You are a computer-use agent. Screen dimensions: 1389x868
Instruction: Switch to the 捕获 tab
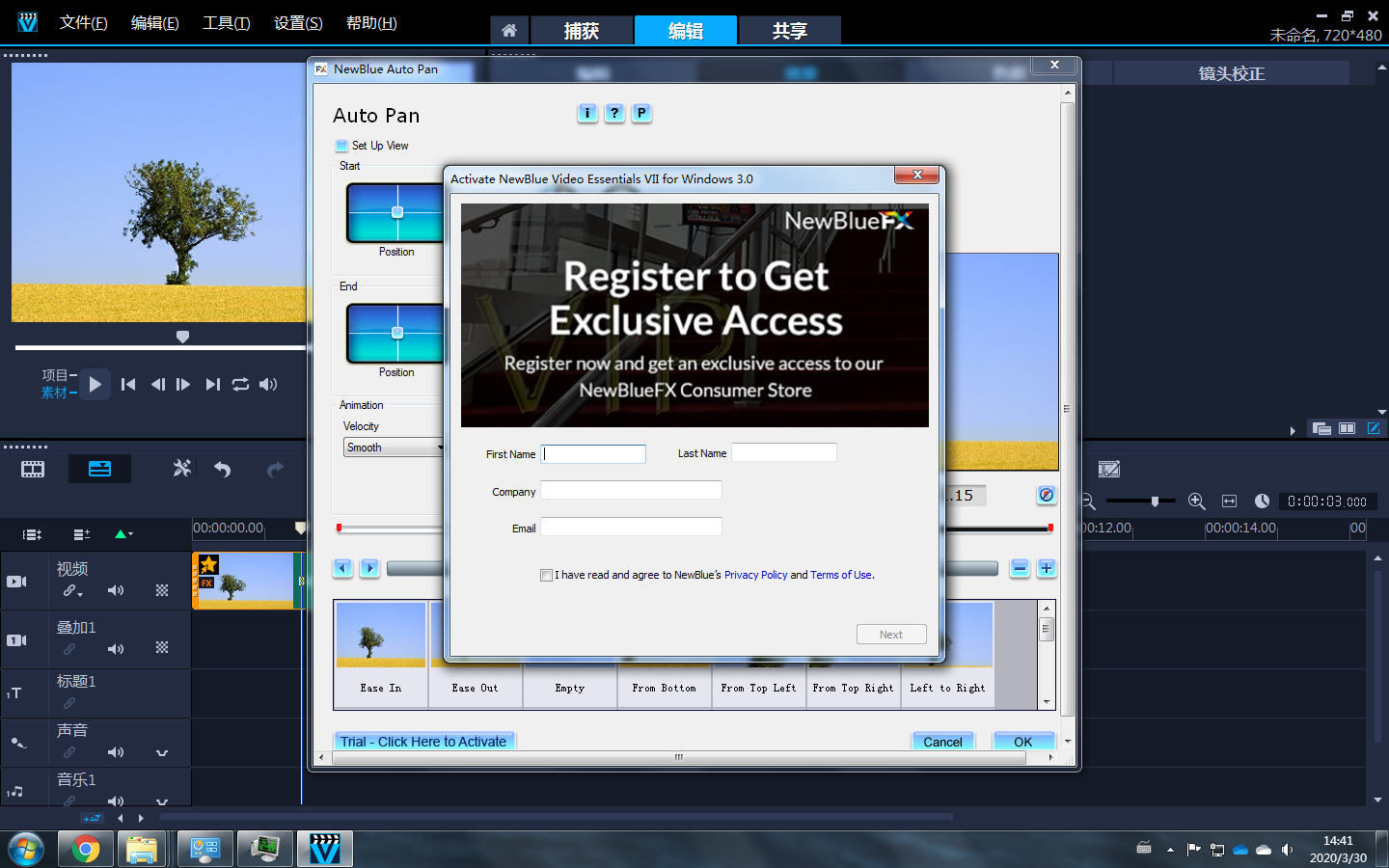click(x=582, y=31)
